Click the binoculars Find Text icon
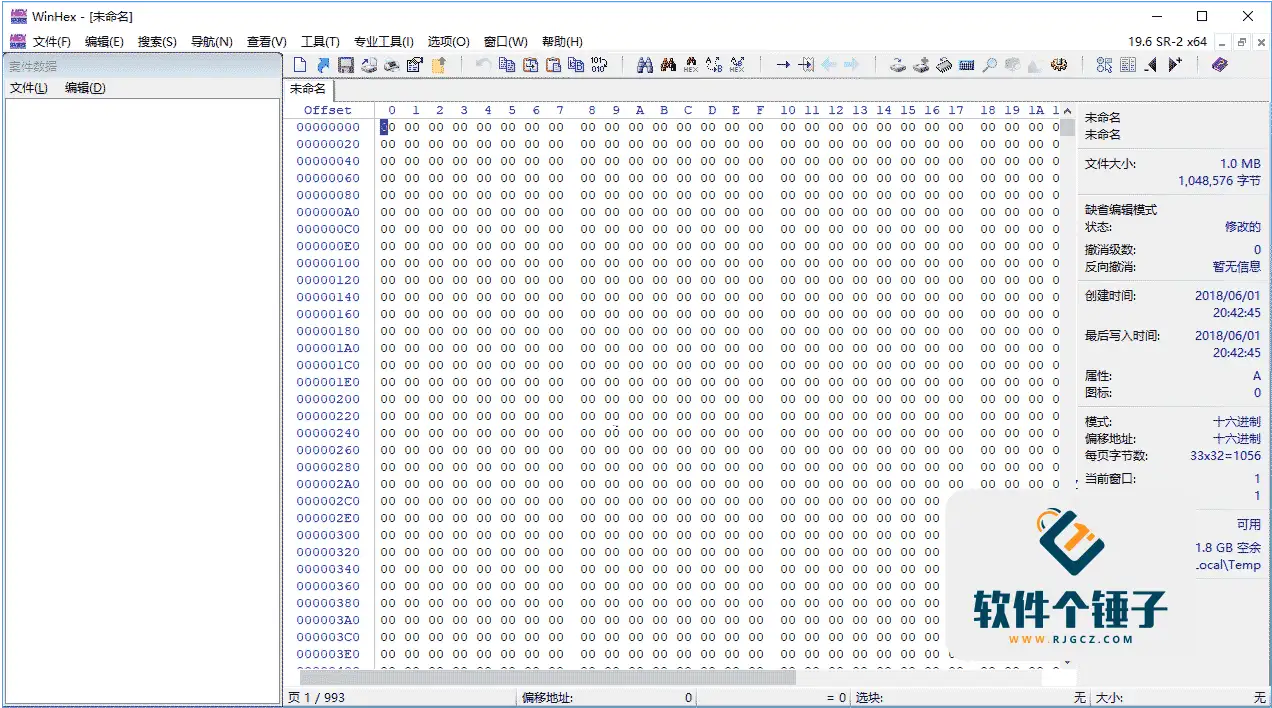Screen dimensions: 1272x708 [x=645, y=65]
